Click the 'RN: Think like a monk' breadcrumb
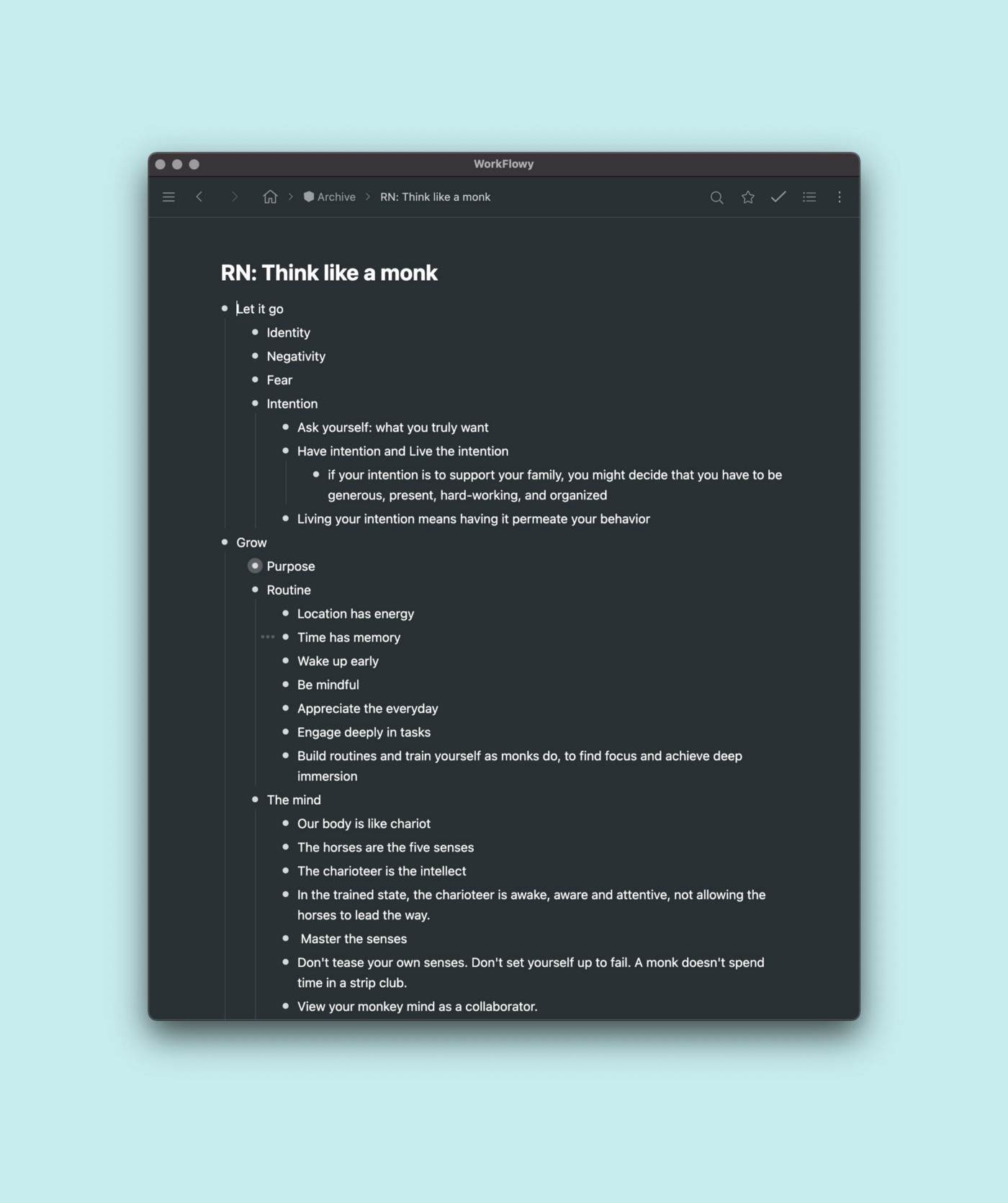 [435, 197]
